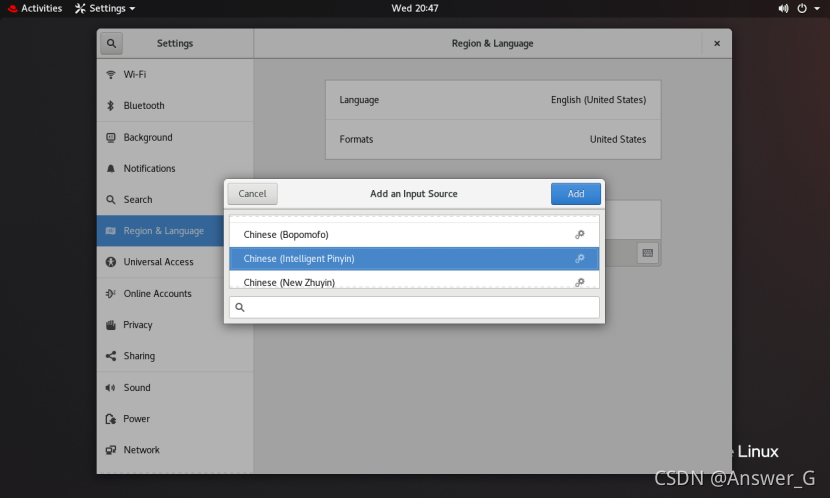Click magnifier icon in input source search field
Image resolution: width=831 pixels, height=499 pixels.
[240, 308]
